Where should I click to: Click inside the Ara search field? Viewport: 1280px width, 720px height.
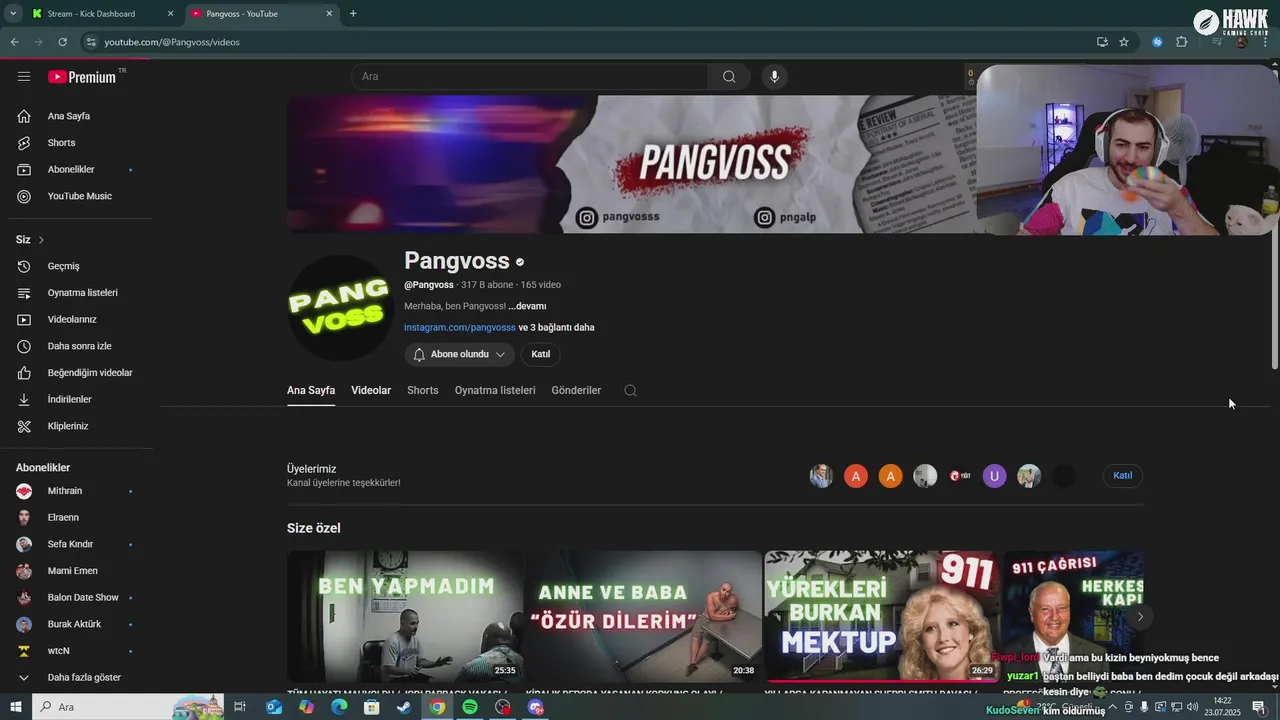tap(529, 77)
